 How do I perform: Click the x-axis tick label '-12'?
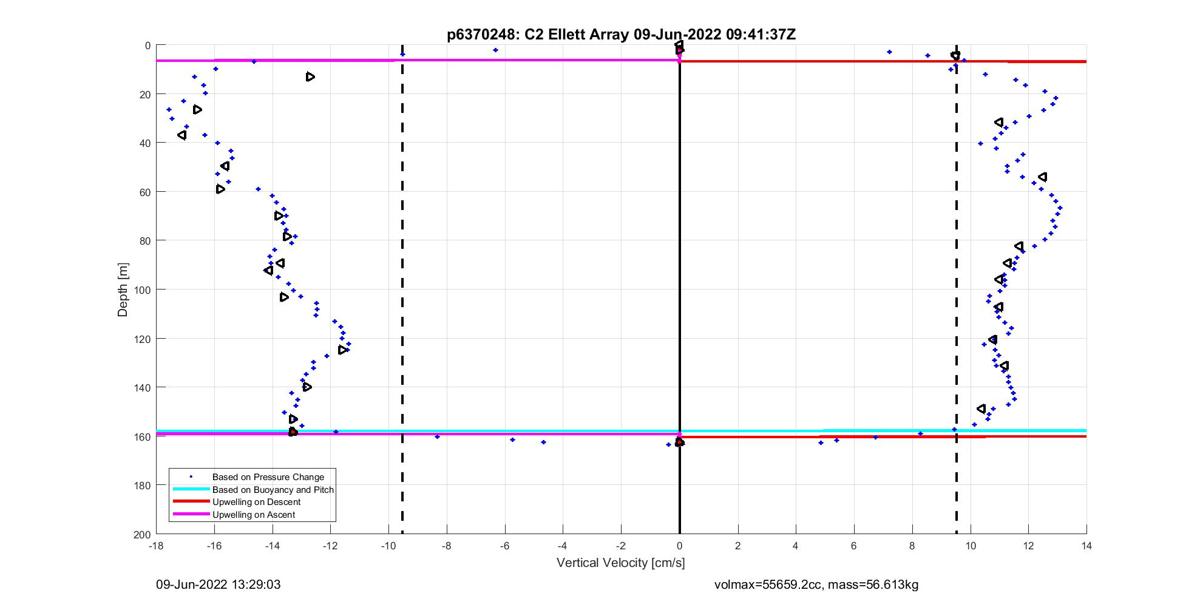point(330,547)
